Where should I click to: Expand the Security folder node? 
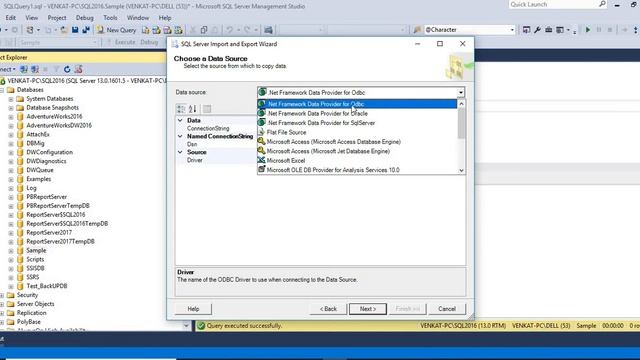[2, 295]
